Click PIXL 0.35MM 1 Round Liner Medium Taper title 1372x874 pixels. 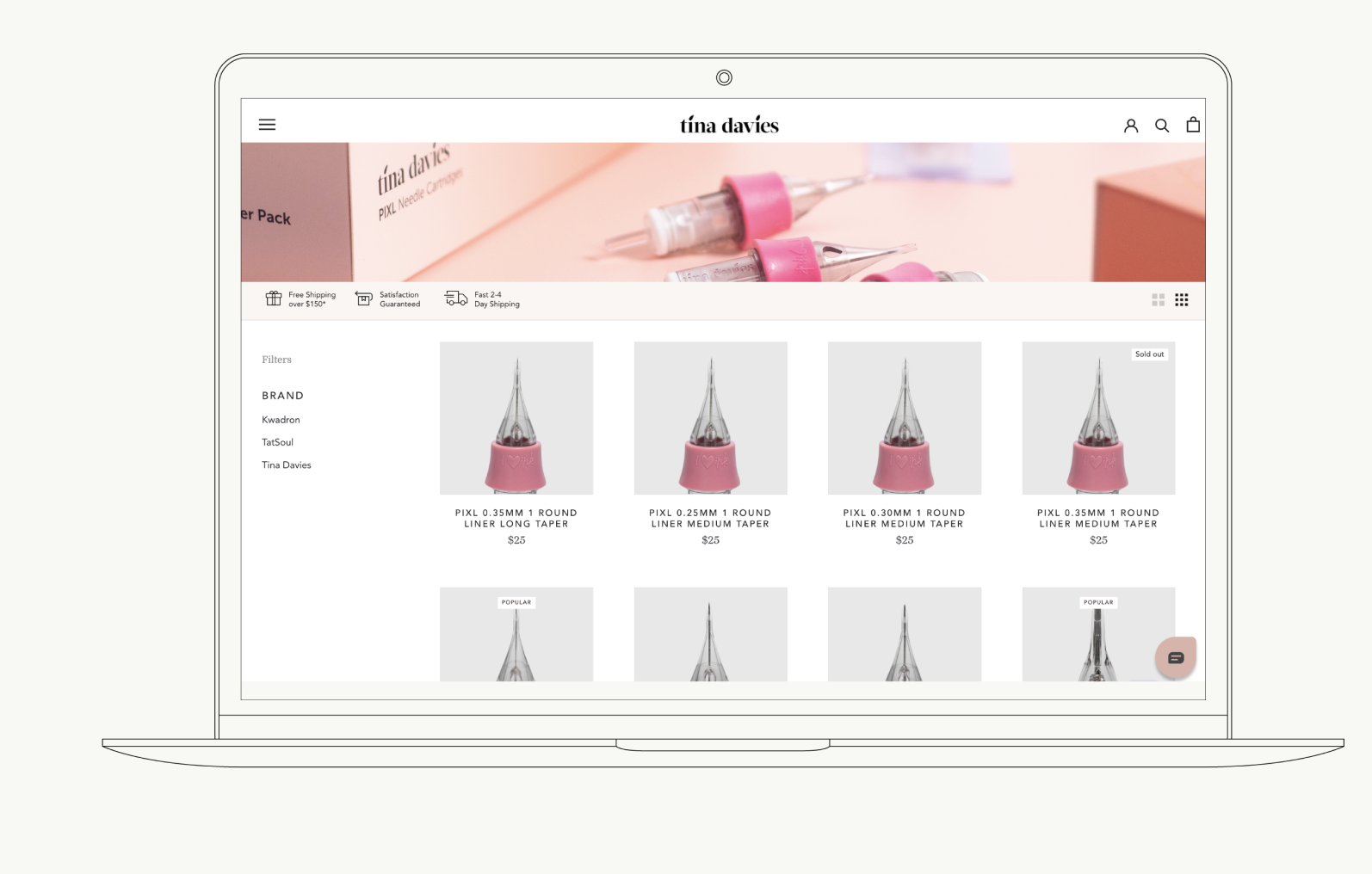(1098, 518)
